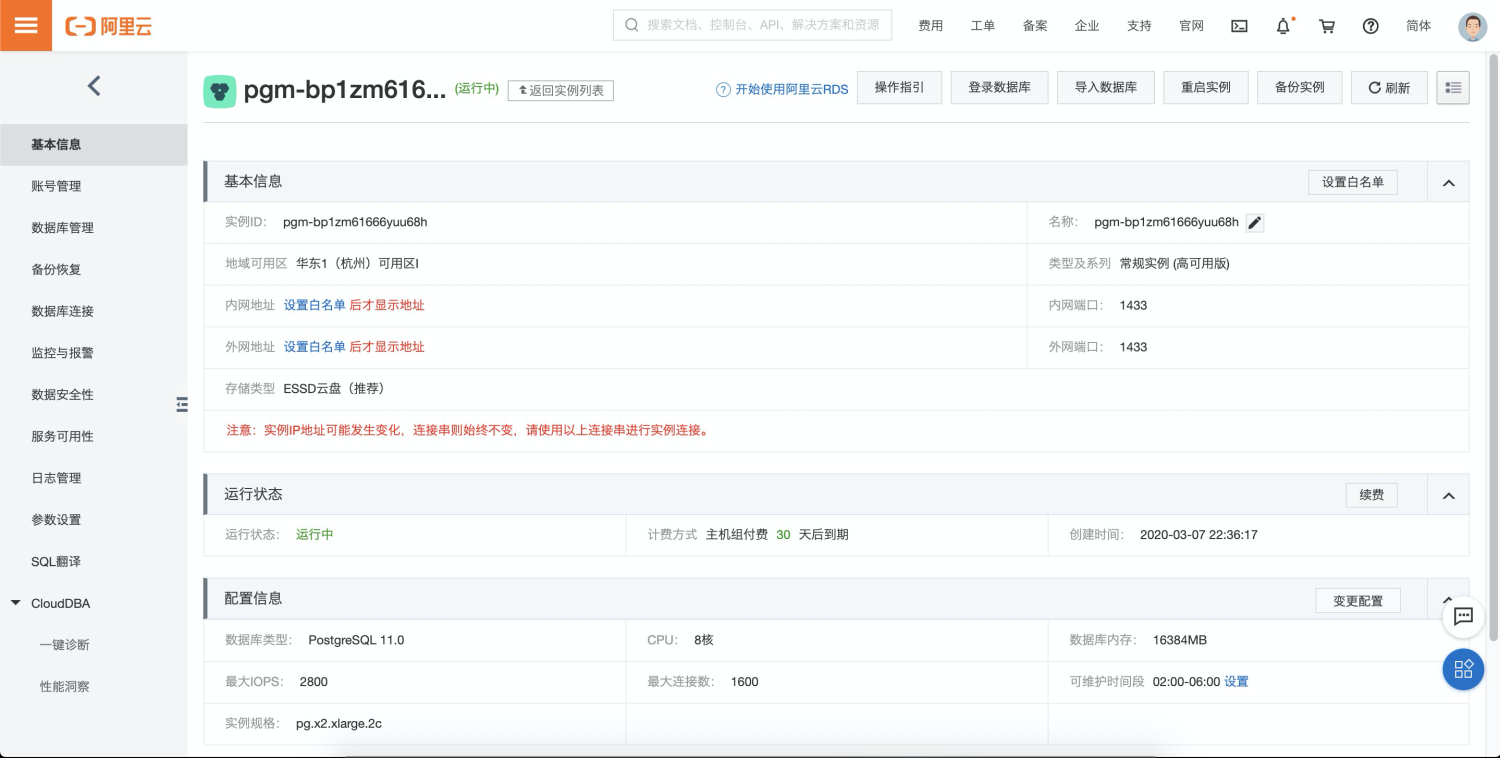Screen dimensions: 1500x758
Task: Collapse the sidebar using the handle icon
Action: tap(182, 404)
